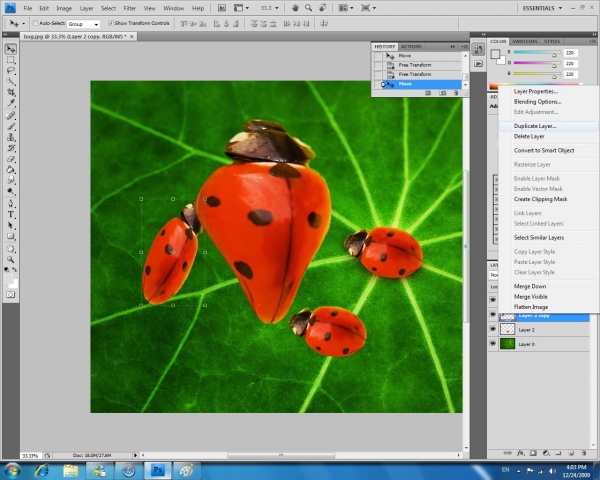Open the collapsed Actions panel icon
This screenshot has height=480, width=600.
pos(478,64)
